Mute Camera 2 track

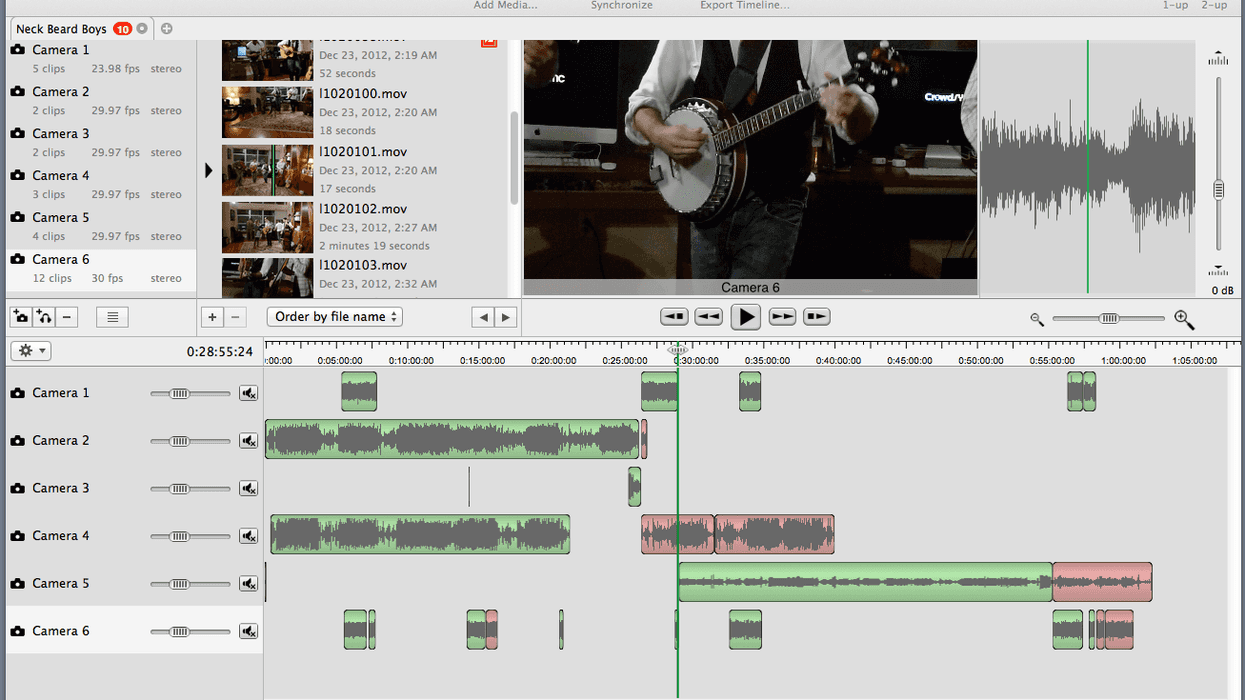tap(248, 441)
